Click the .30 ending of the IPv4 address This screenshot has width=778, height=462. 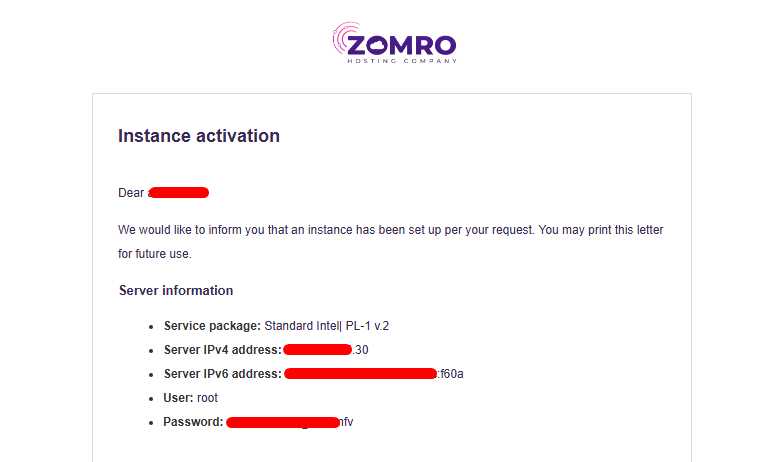tap(361, 350)
